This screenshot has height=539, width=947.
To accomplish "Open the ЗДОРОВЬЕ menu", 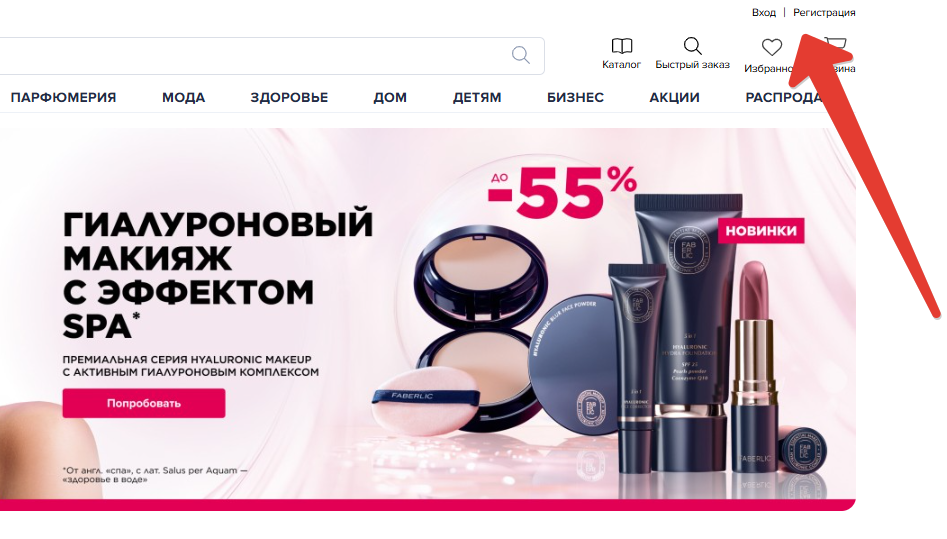I will pos(289,97).
